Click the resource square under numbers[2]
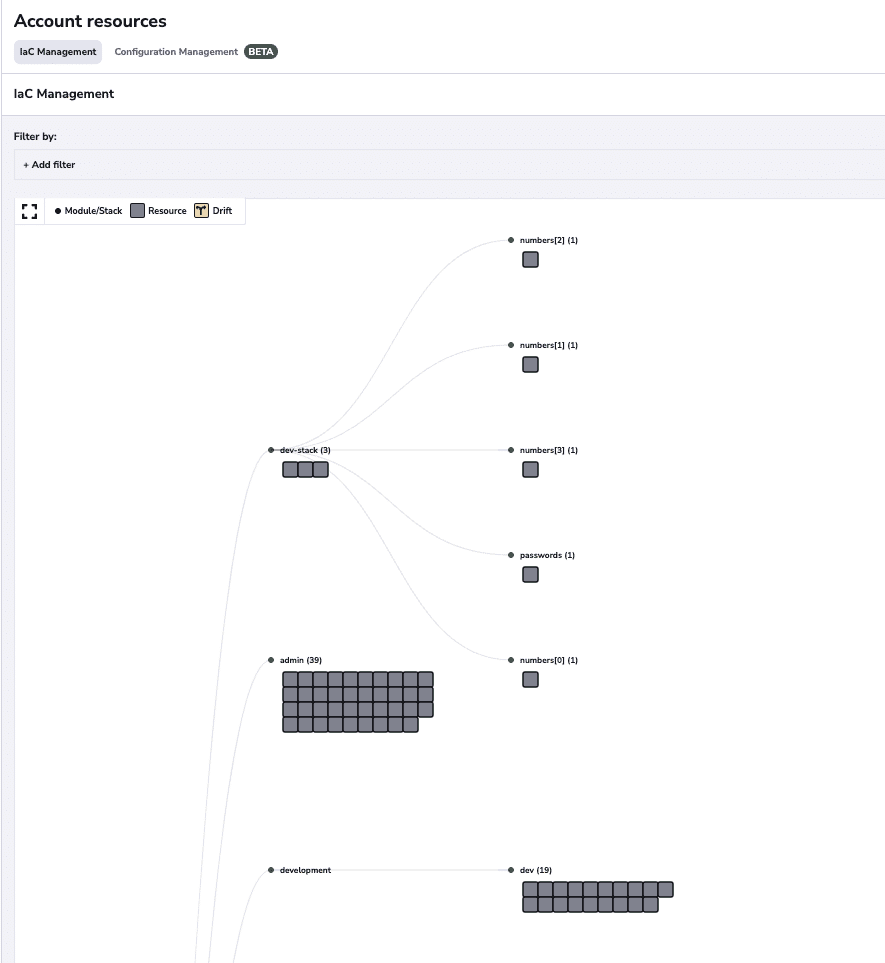The height and width of the screenshot is (963, 885). (x=531, y=260)
